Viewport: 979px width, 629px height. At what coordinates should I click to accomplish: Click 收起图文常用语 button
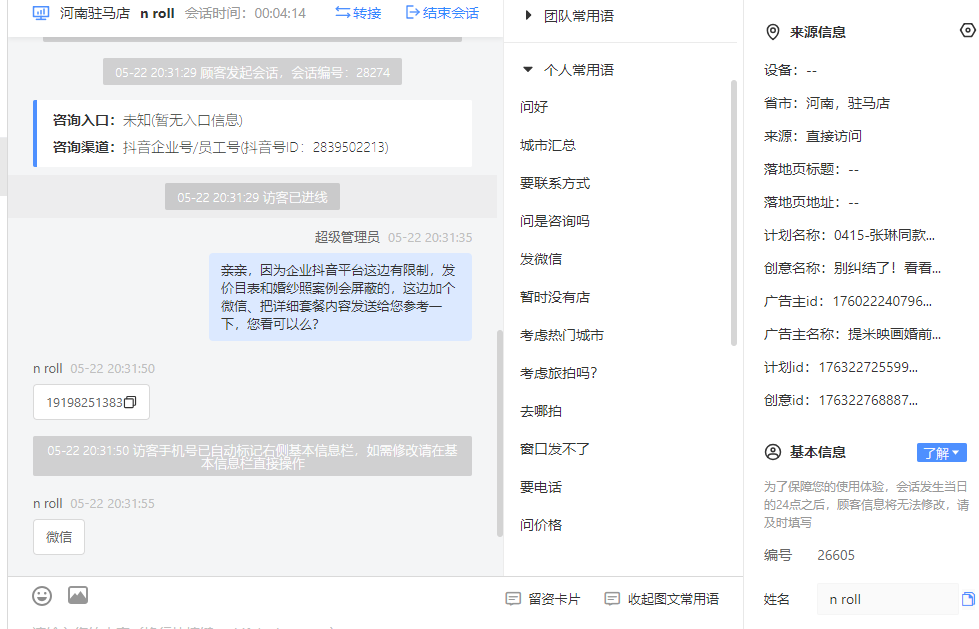tap(662, 599)
